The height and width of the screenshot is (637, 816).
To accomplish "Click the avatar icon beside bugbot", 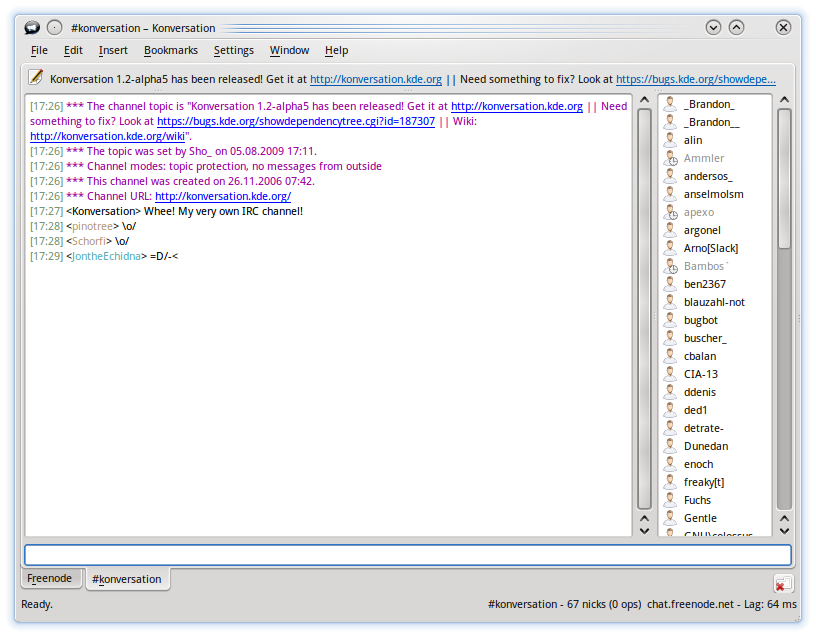I will [x=669, y=320].
